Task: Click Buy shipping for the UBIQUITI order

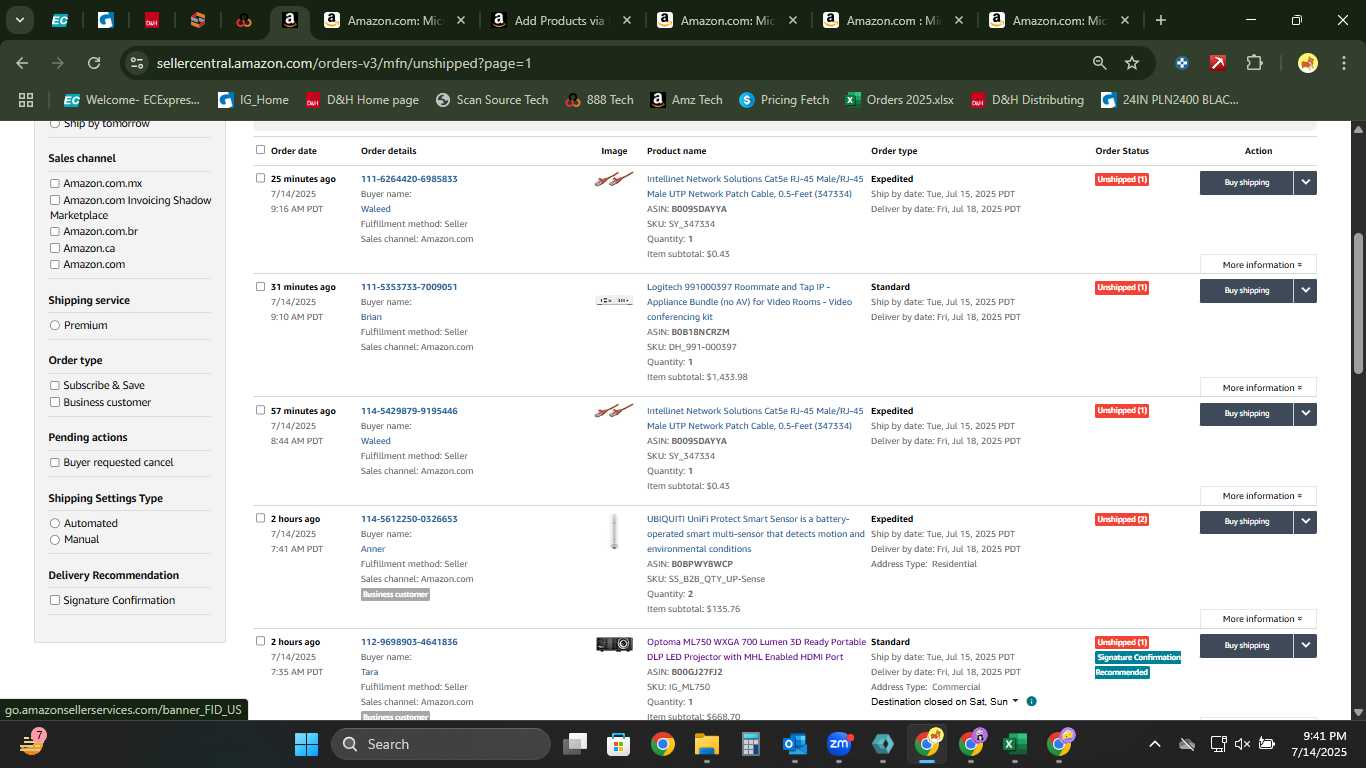Action: tap(1246, 522)
